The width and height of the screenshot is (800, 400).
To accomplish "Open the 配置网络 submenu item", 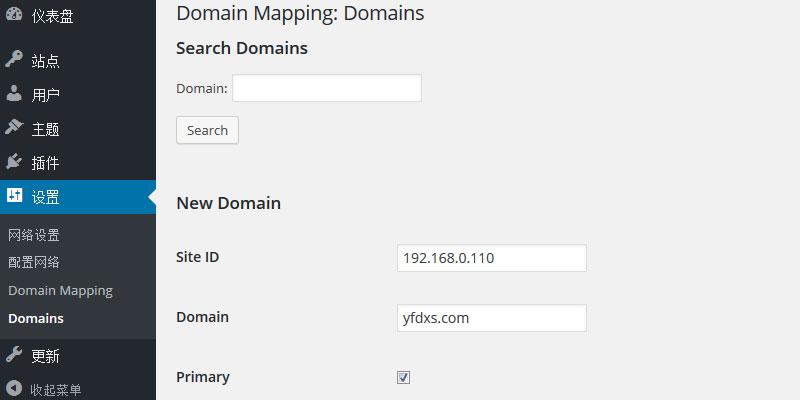I will point(34,262).
